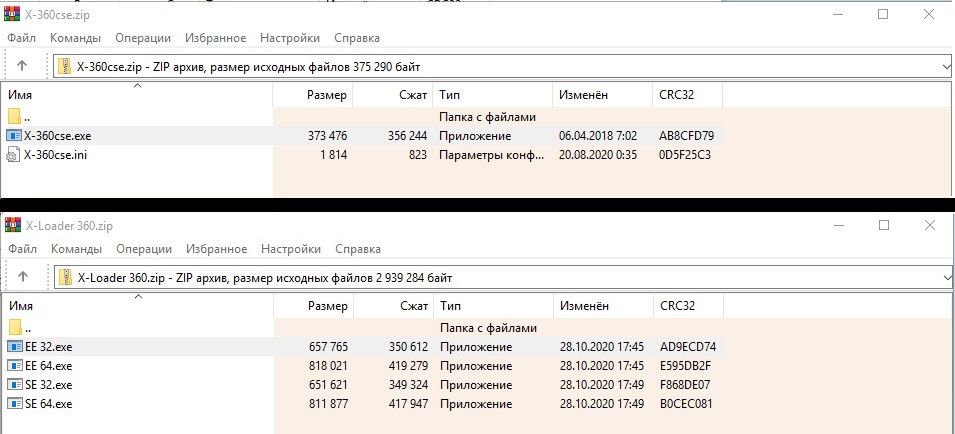Screen dimensions: 955x434
Task: Click the parent folder icon in X-360cse.zip list
Action: pyautogui.click(x=15, y=116)
